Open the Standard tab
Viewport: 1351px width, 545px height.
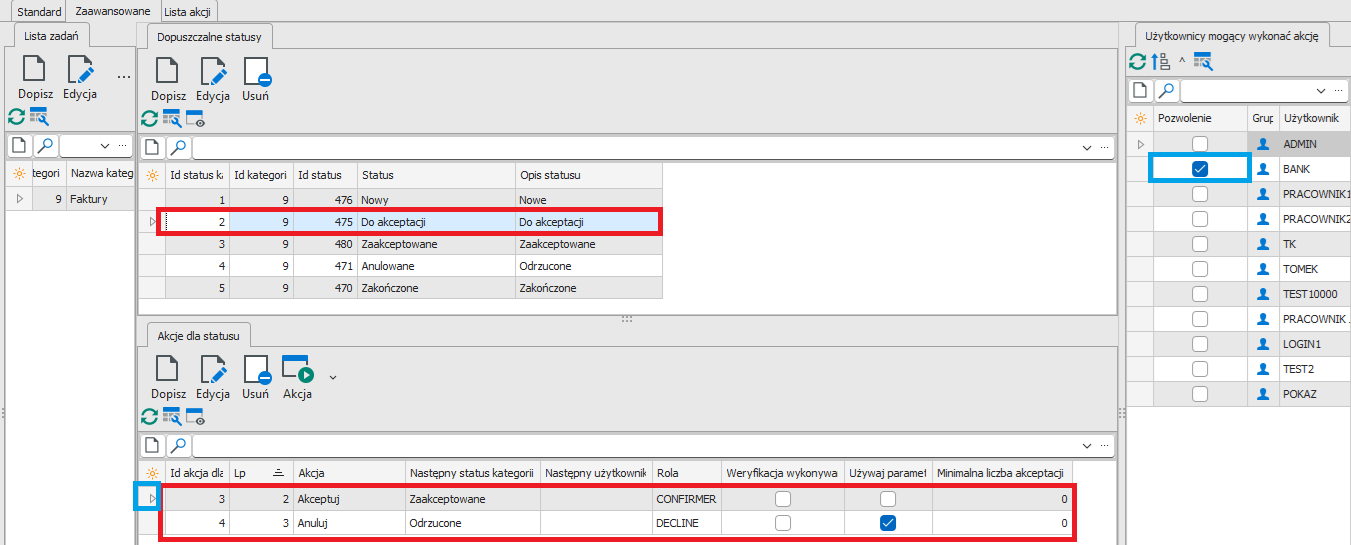(x=40, y=11)
